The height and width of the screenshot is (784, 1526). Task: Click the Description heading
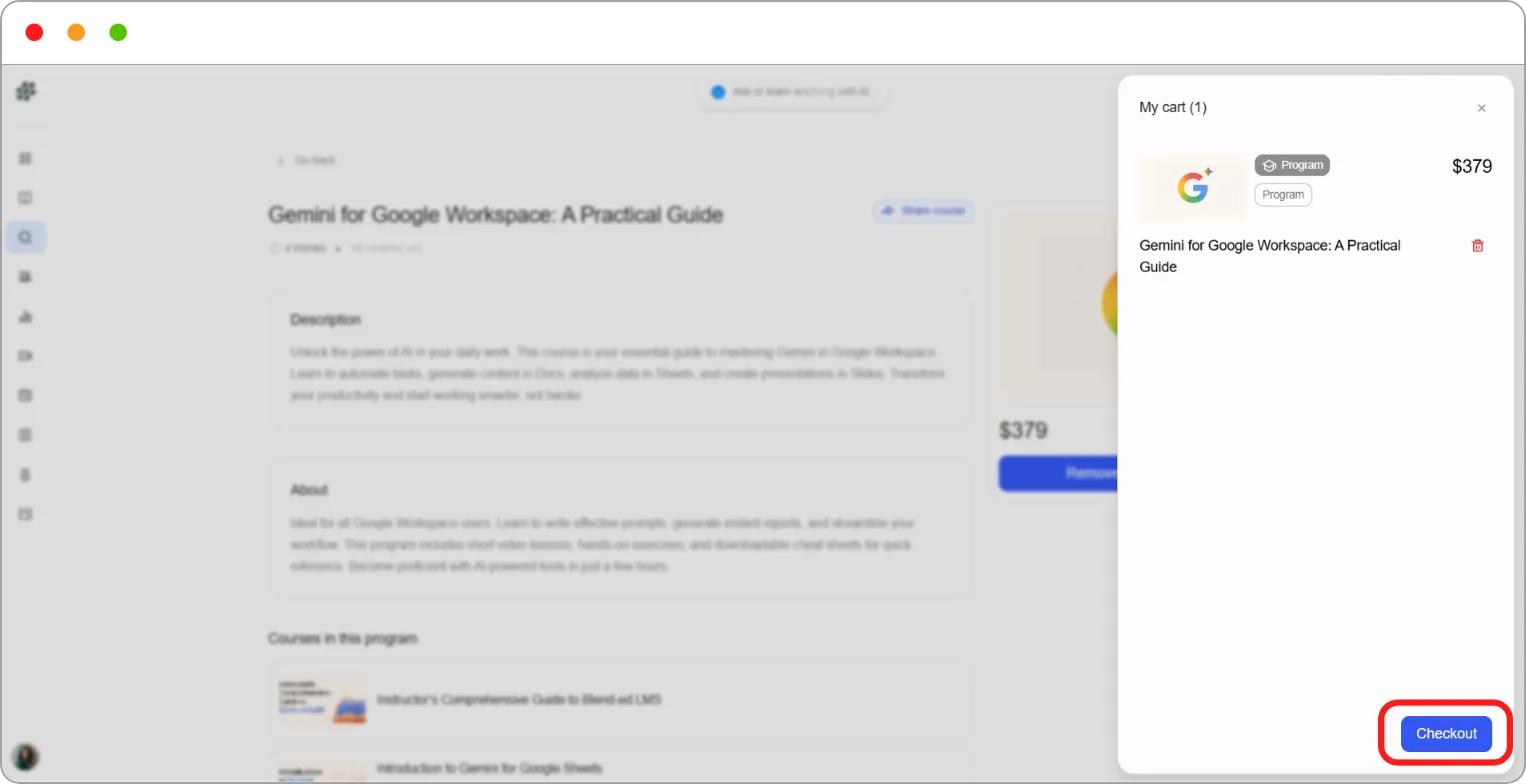click(x=326, y=320)
